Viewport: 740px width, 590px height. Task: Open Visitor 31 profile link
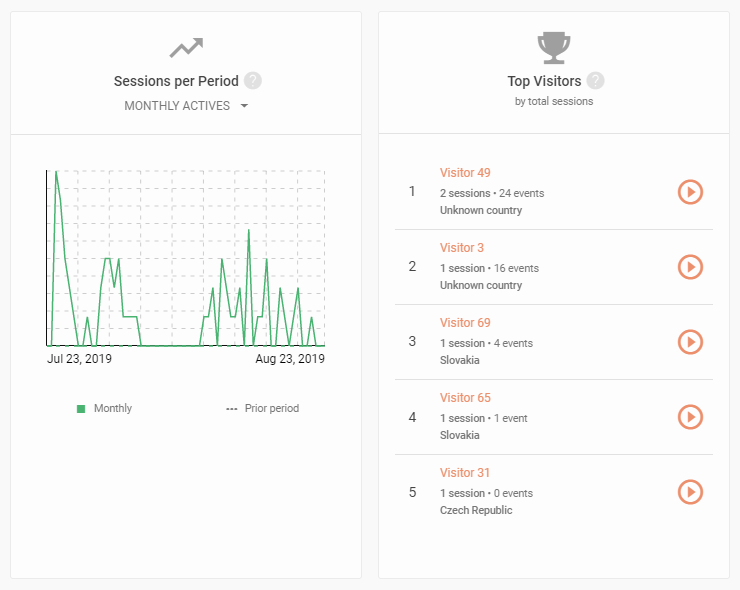(465, 473)
